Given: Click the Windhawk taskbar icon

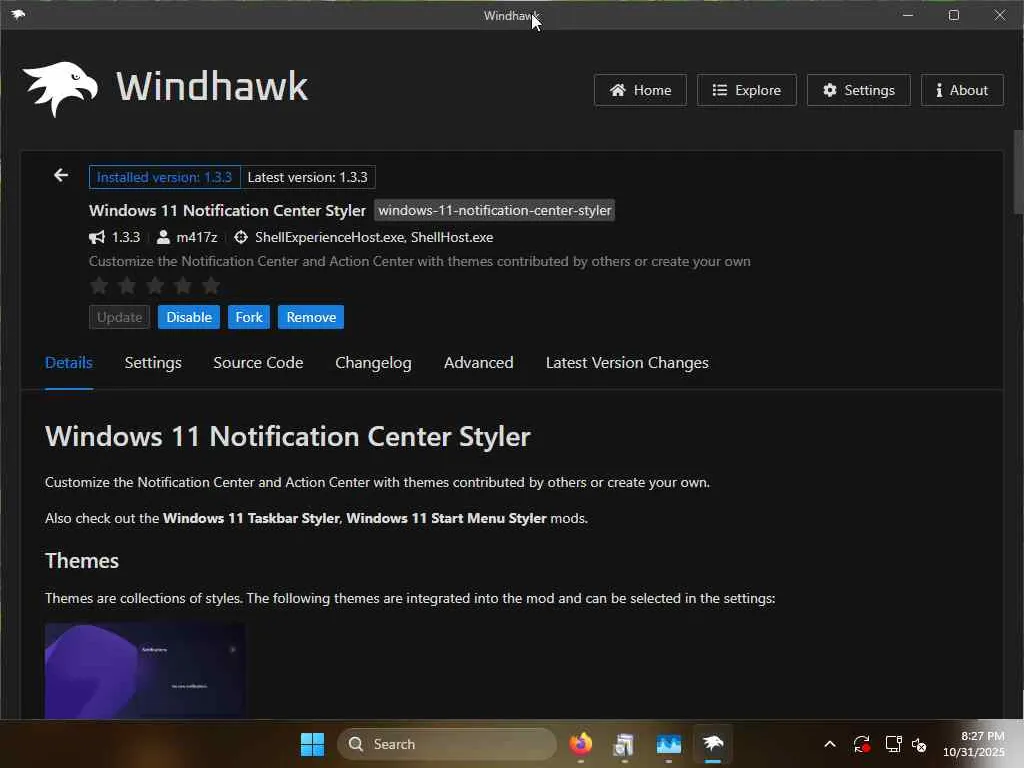Looking at the screenshot, I should [x=712, y=744].
